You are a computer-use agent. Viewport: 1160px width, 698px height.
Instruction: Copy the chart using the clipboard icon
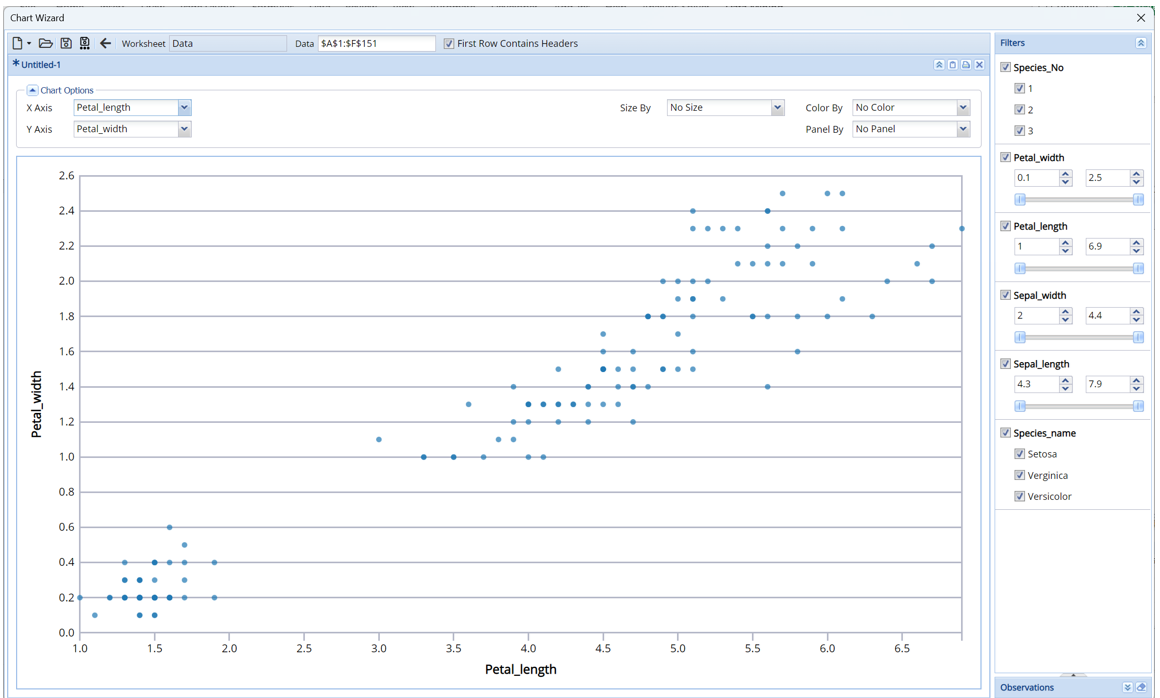click(x=952, y=65)
